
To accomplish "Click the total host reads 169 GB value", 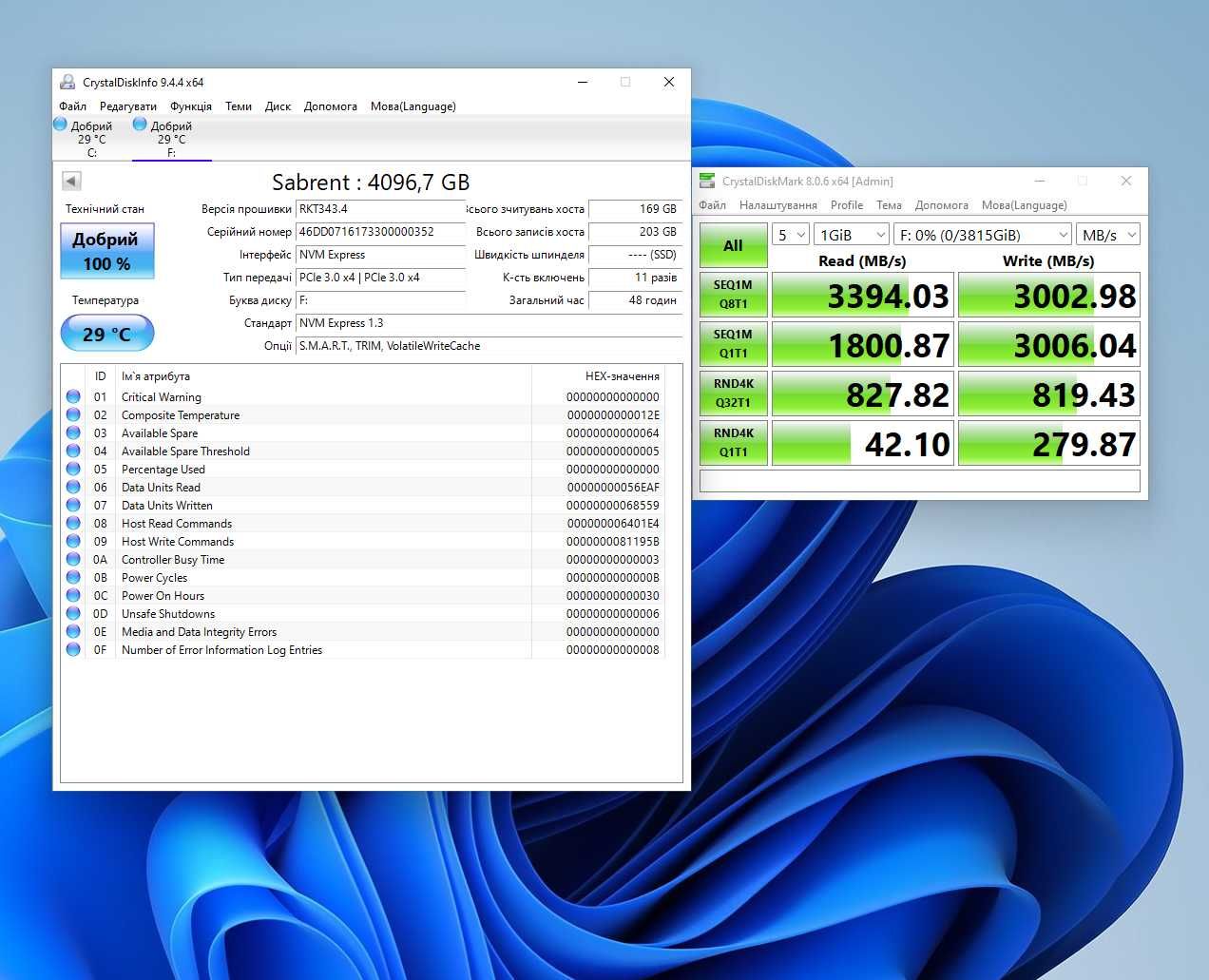I will pos(636,209).
